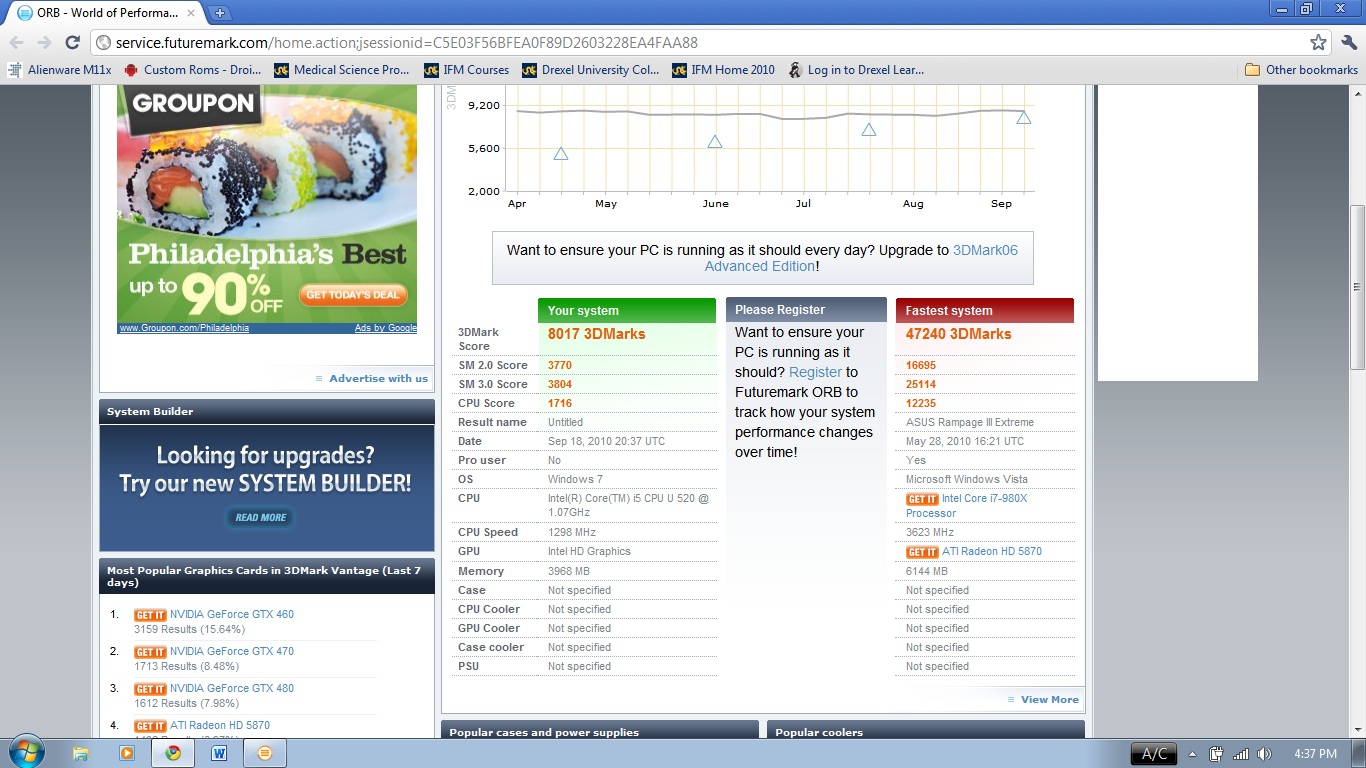Image resolution: width=1366 pixels, height=768 pixels.
Task: Click the Fastest system column header
Action: [985, 310]
